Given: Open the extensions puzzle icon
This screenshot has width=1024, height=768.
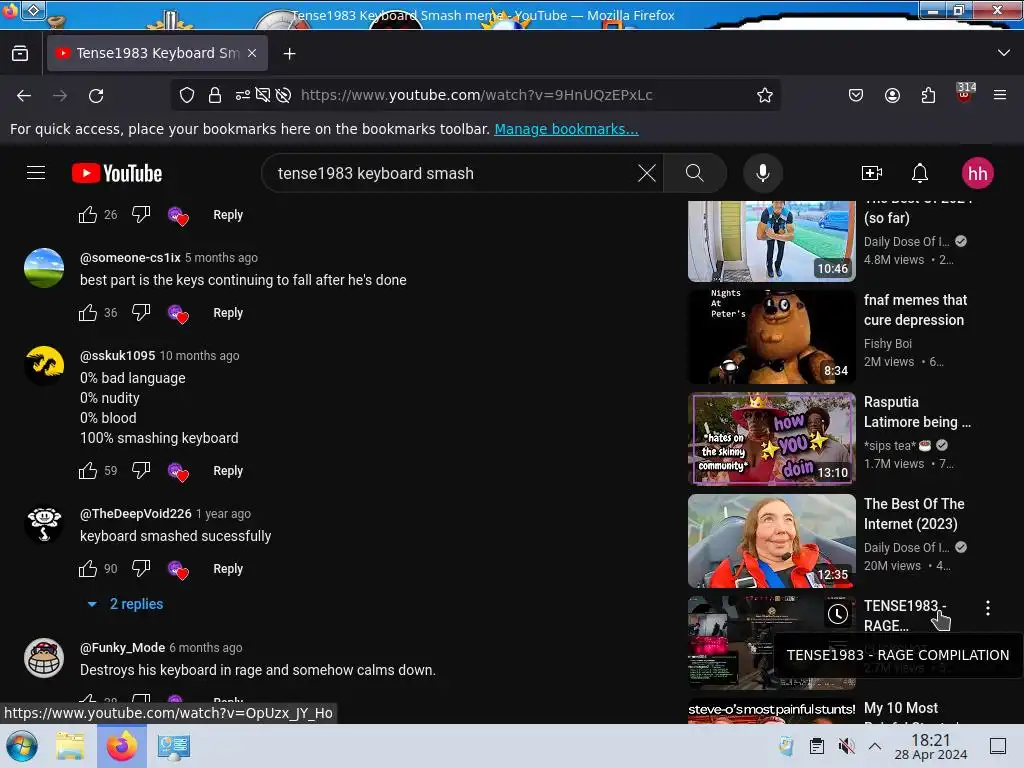Looking at the screenshot, I should pyautogui.click(x=928, y=95).
